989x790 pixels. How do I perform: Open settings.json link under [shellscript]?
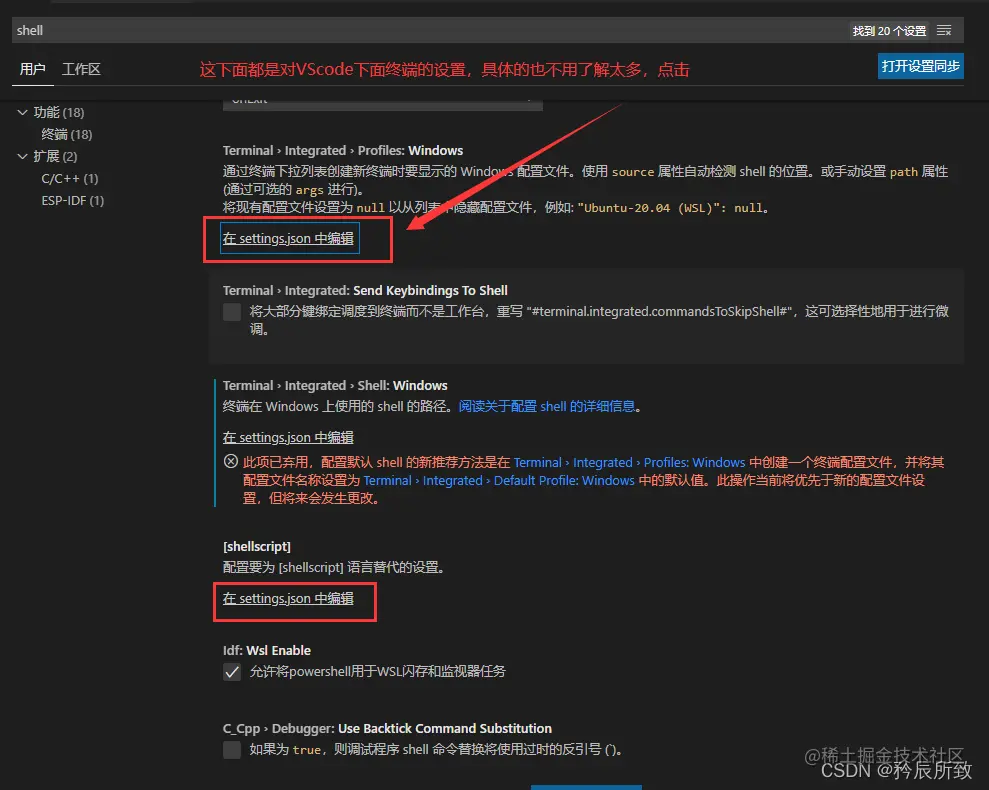pyautogui.click(x=288, y=598)
